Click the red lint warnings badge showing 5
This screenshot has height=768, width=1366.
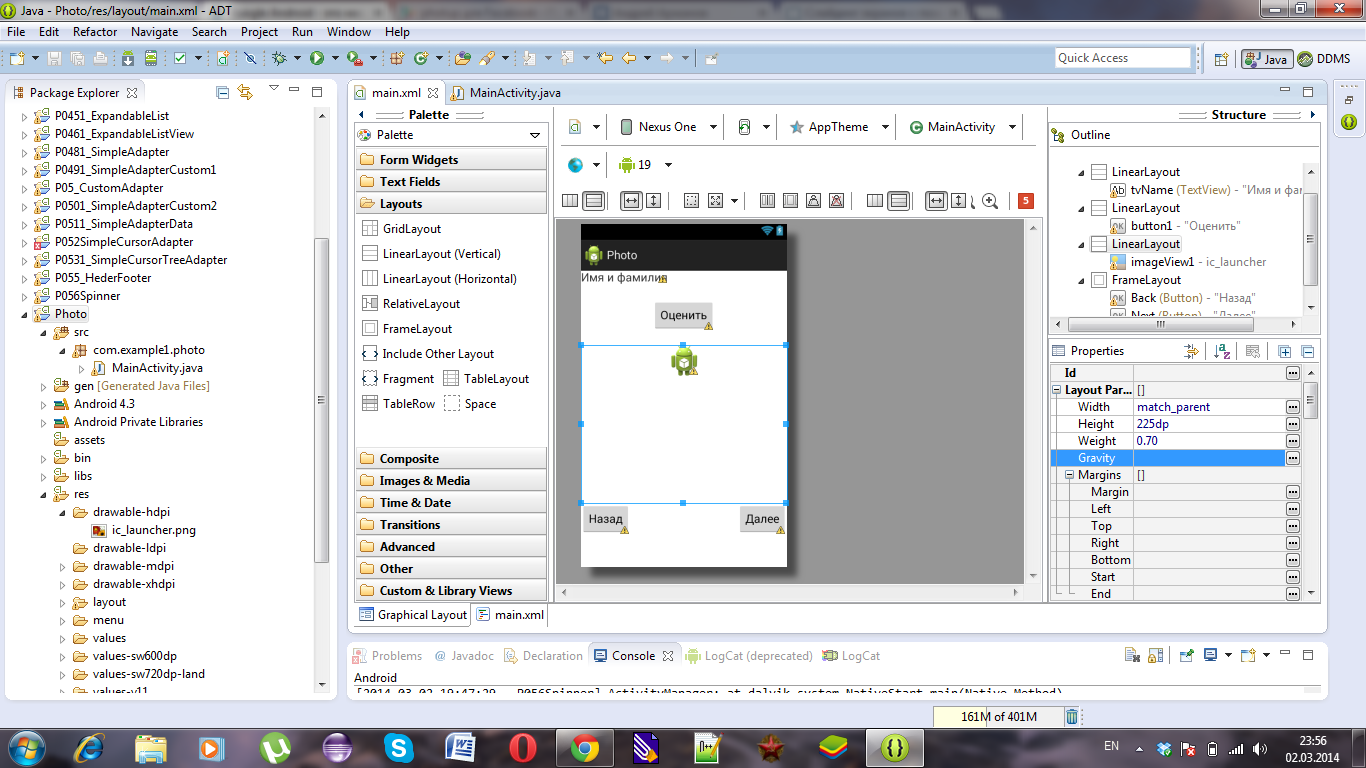[x=1025, y=201]
